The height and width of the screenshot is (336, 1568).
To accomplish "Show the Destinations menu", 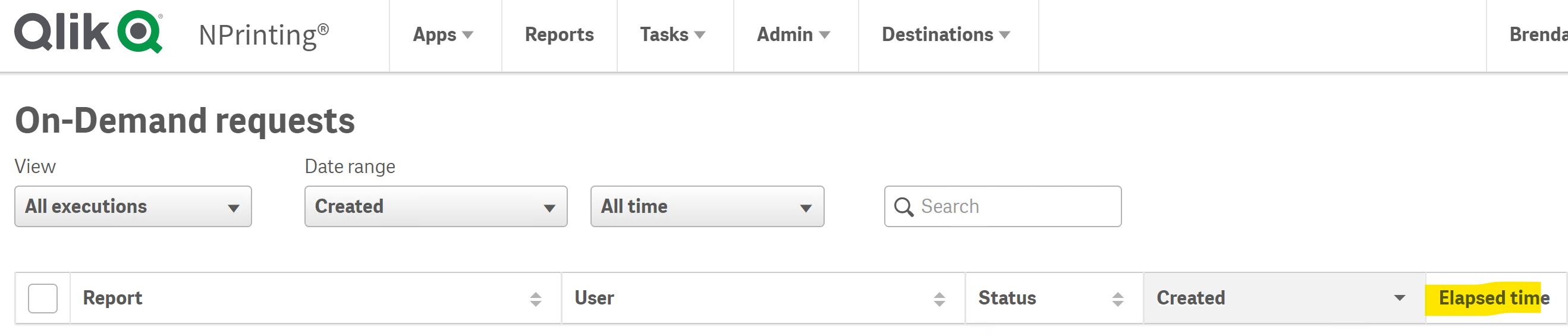I will point(945,34).
